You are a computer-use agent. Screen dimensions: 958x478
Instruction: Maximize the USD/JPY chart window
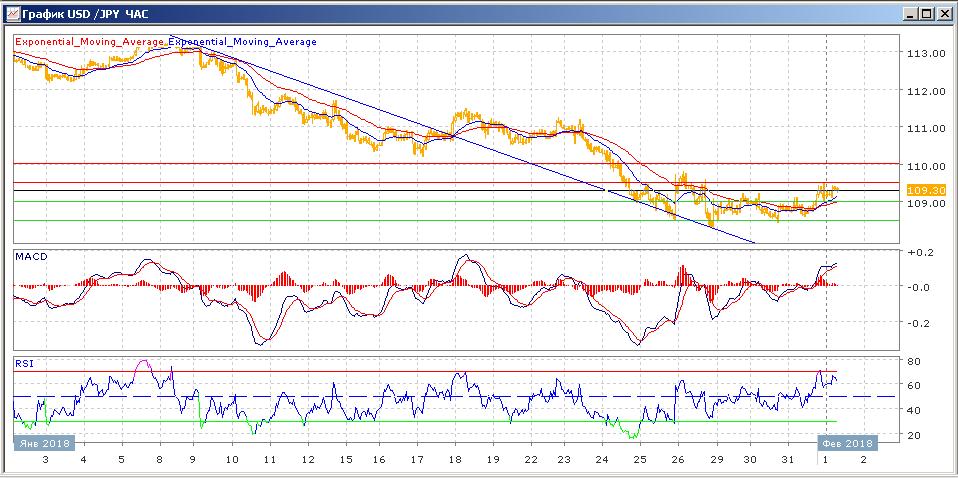(x=927, y=13)
